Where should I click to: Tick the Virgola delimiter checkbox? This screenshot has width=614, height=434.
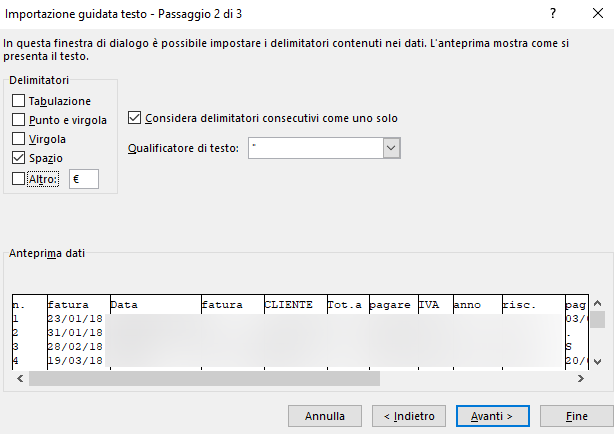pos(18,139)
